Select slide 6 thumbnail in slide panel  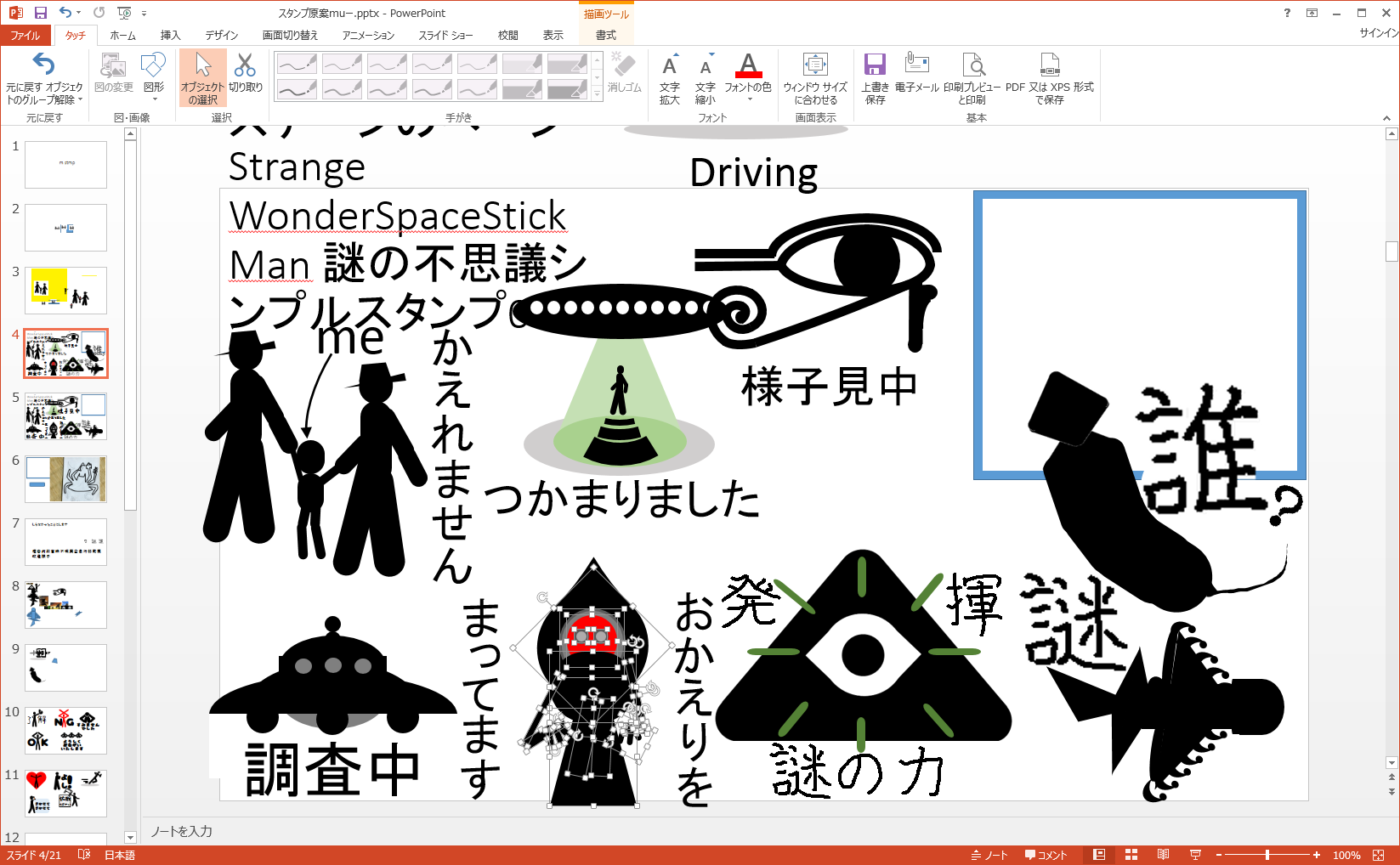pyautogui.click(x=66, y=479)
